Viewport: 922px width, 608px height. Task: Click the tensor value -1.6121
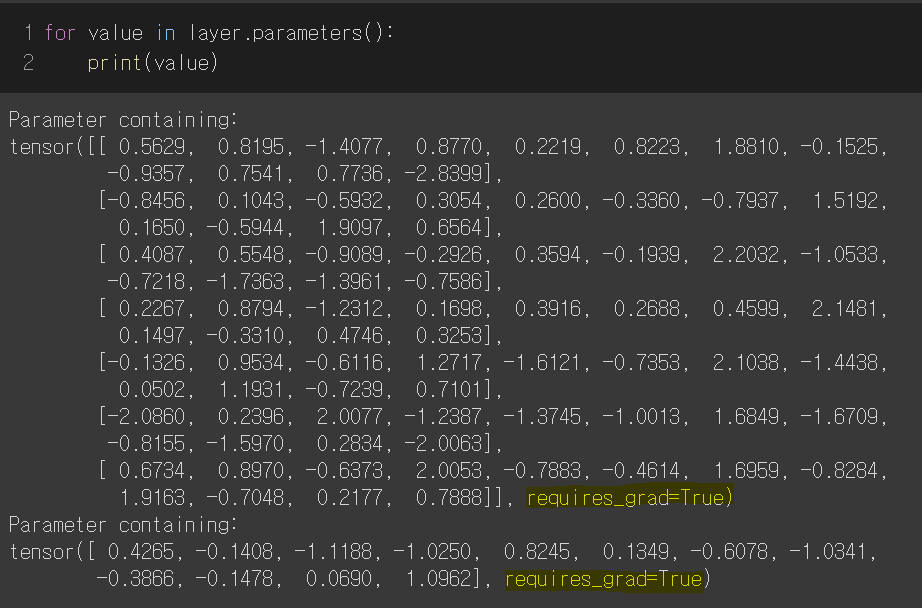[542, 363]
